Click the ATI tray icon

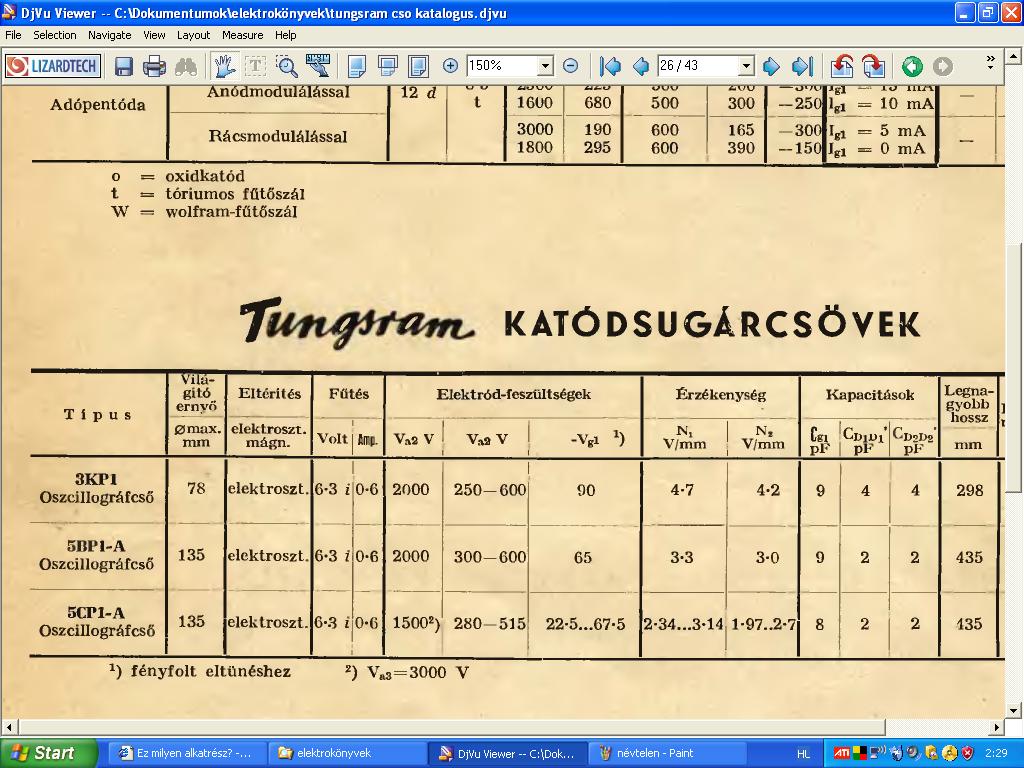[x=842, y=753]
